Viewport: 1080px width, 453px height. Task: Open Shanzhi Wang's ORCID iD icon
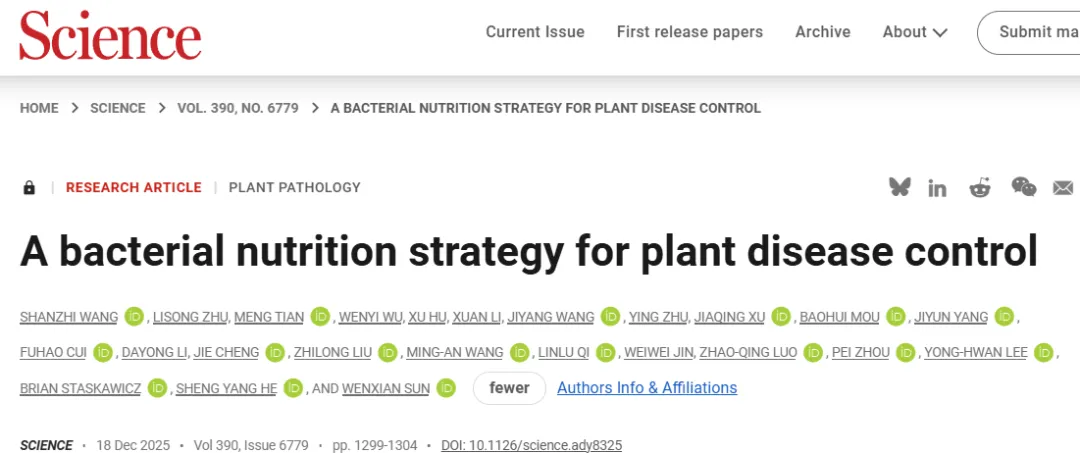(x=135, y=317)
